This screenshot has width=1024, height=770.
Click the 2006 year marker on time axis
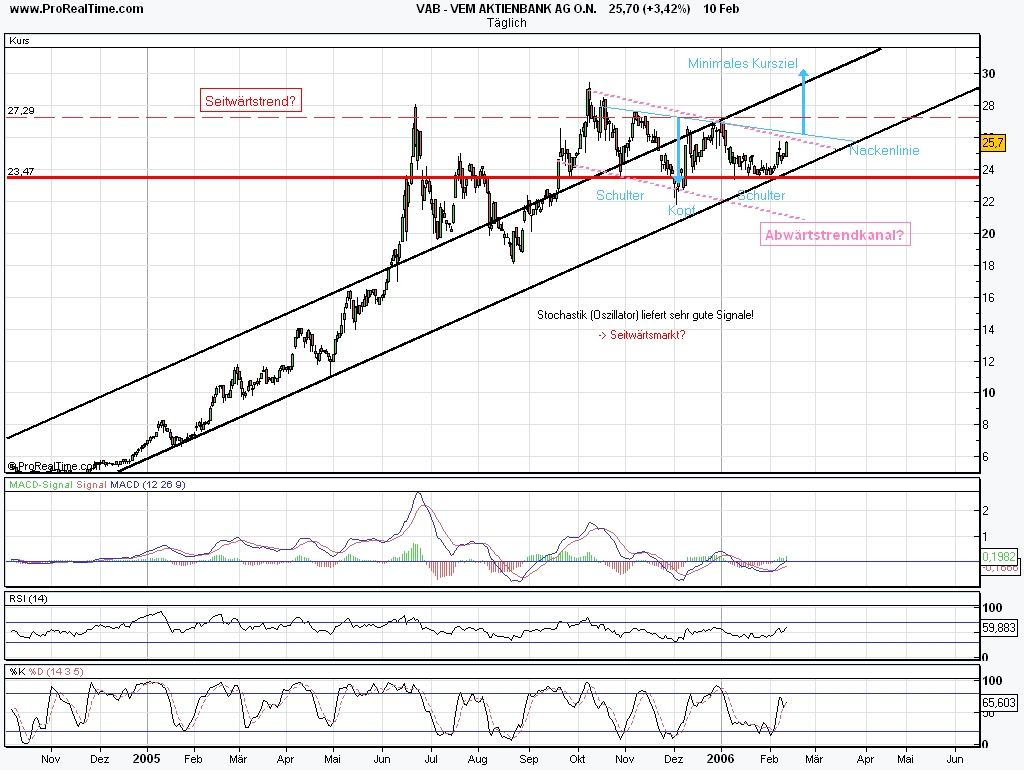coord(720,759)
